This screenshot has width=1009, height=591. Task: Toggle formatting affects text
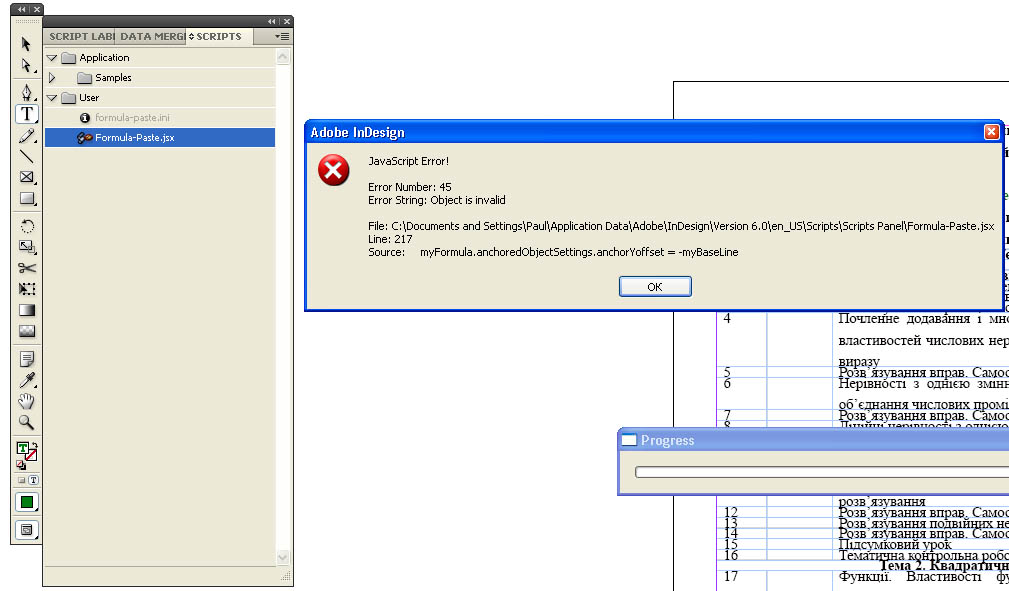coord(33,480)
